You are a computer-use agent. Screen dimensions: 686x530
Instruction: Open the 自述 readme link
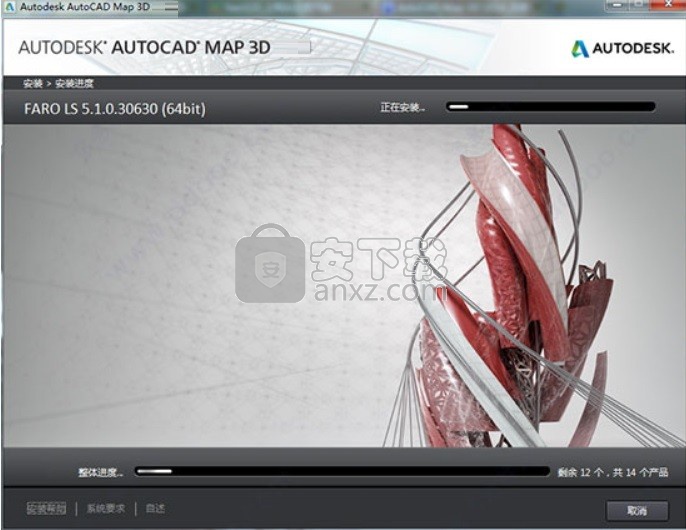(155, 509)
